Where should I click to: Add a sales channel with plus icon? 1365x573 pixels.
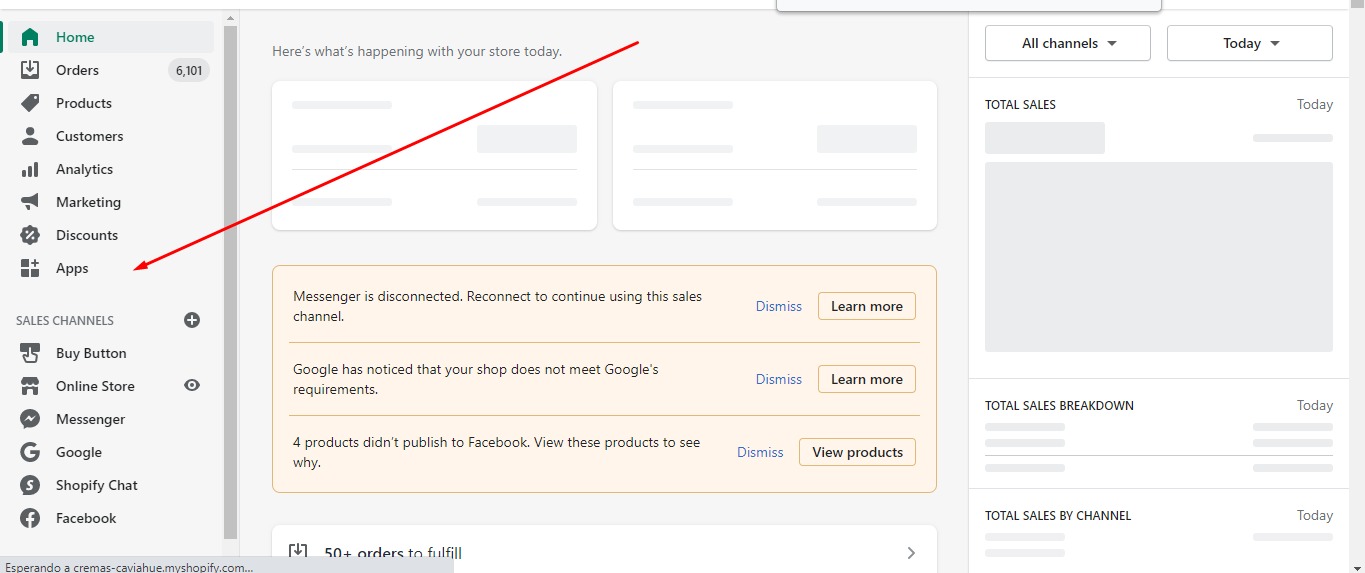[x=192, y=320]
